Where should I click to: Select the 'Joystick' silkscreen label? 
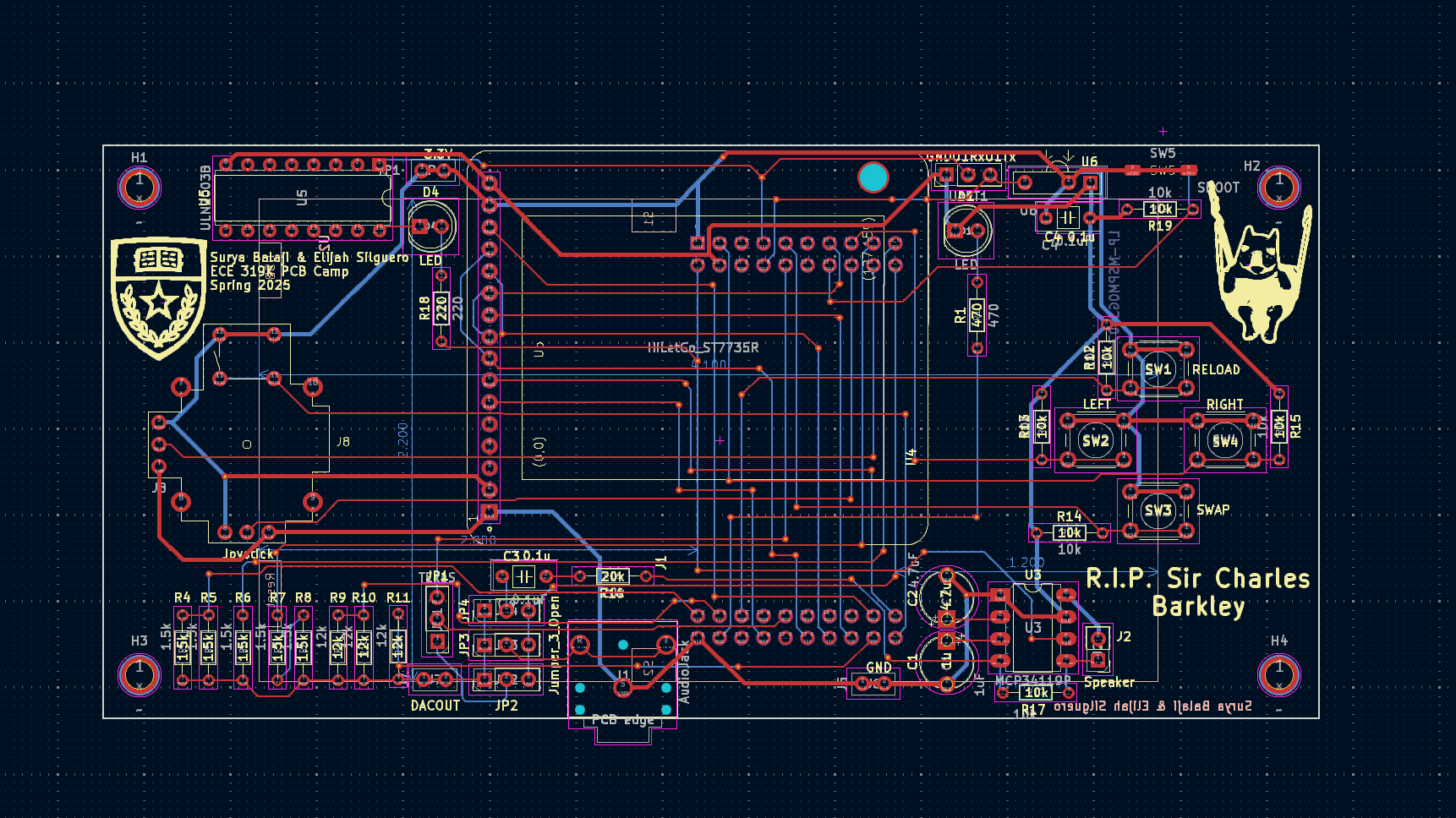pos(249,554)
